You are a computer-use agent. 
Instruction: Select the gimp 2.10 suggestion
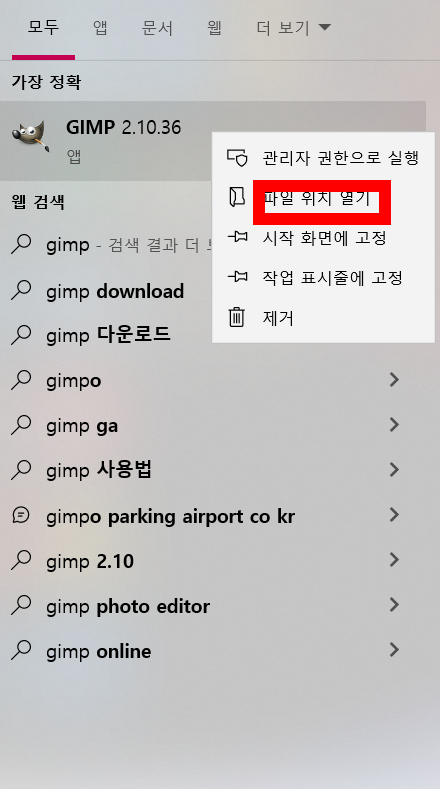click(212, 561)
